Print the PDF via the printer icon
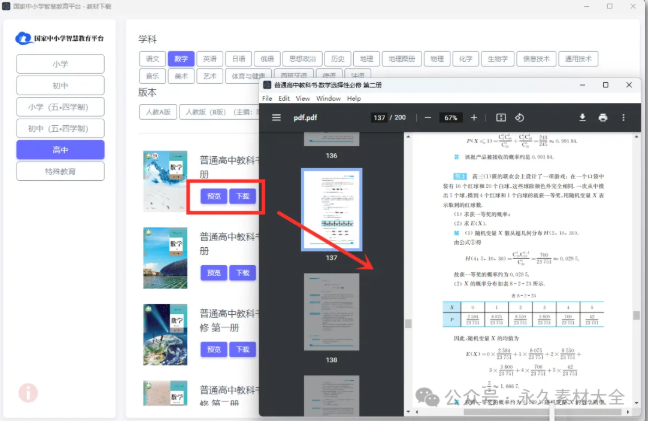This screenshot has height=421, width=648. click(603, 118)
